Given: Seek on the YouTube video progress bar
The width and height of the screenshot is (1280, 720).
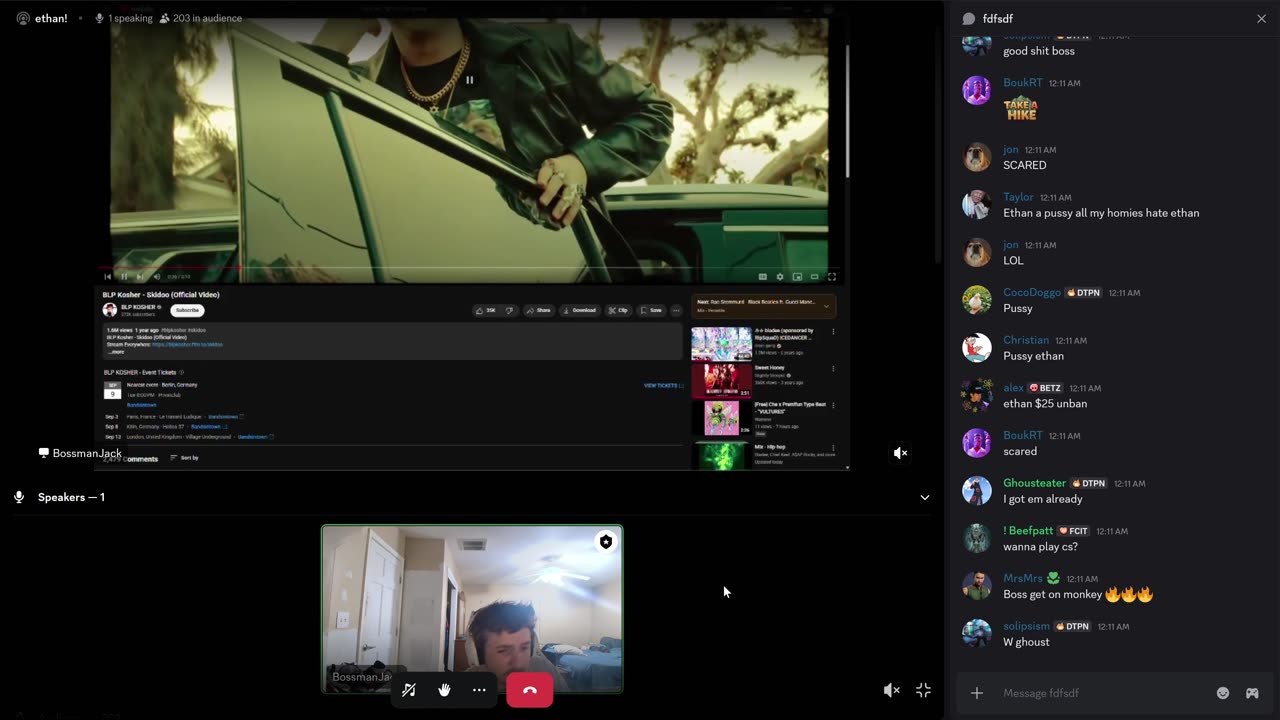Looking at the screenshot, I should click(x=469, y=267).
